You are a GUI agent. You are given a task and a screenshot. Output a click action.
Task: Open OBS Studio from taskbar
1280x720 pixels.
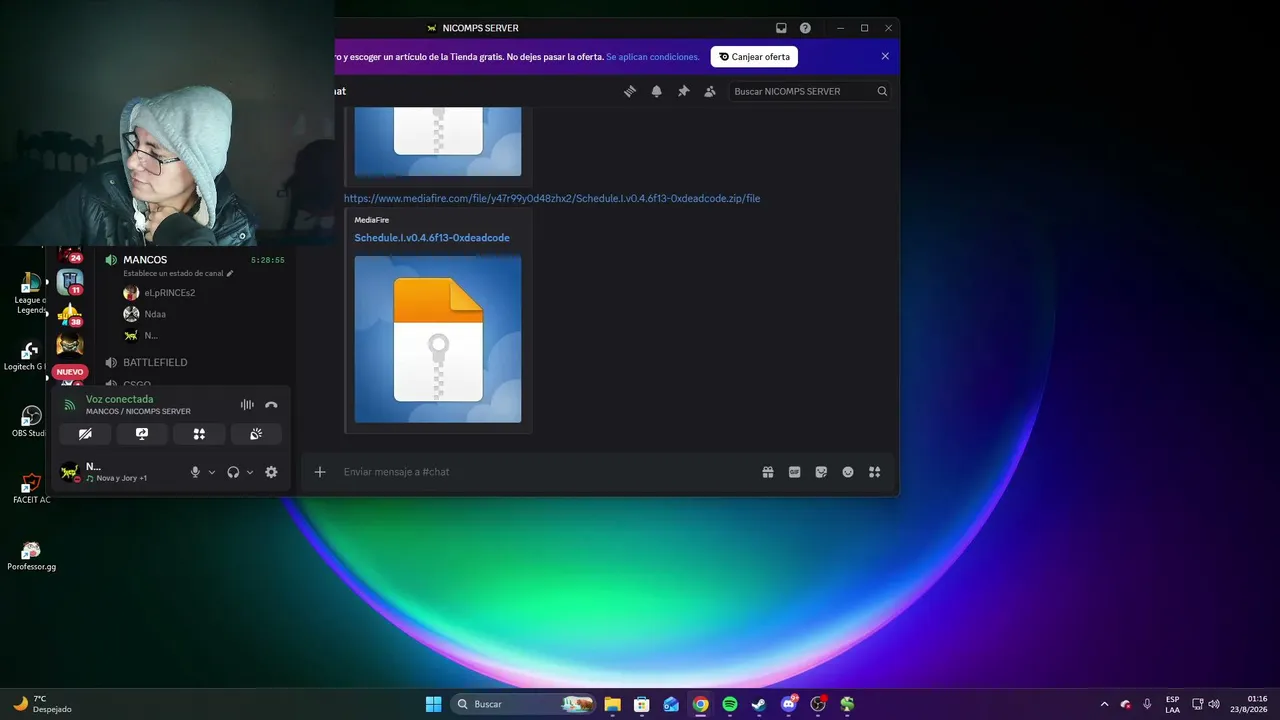[818, 704]
